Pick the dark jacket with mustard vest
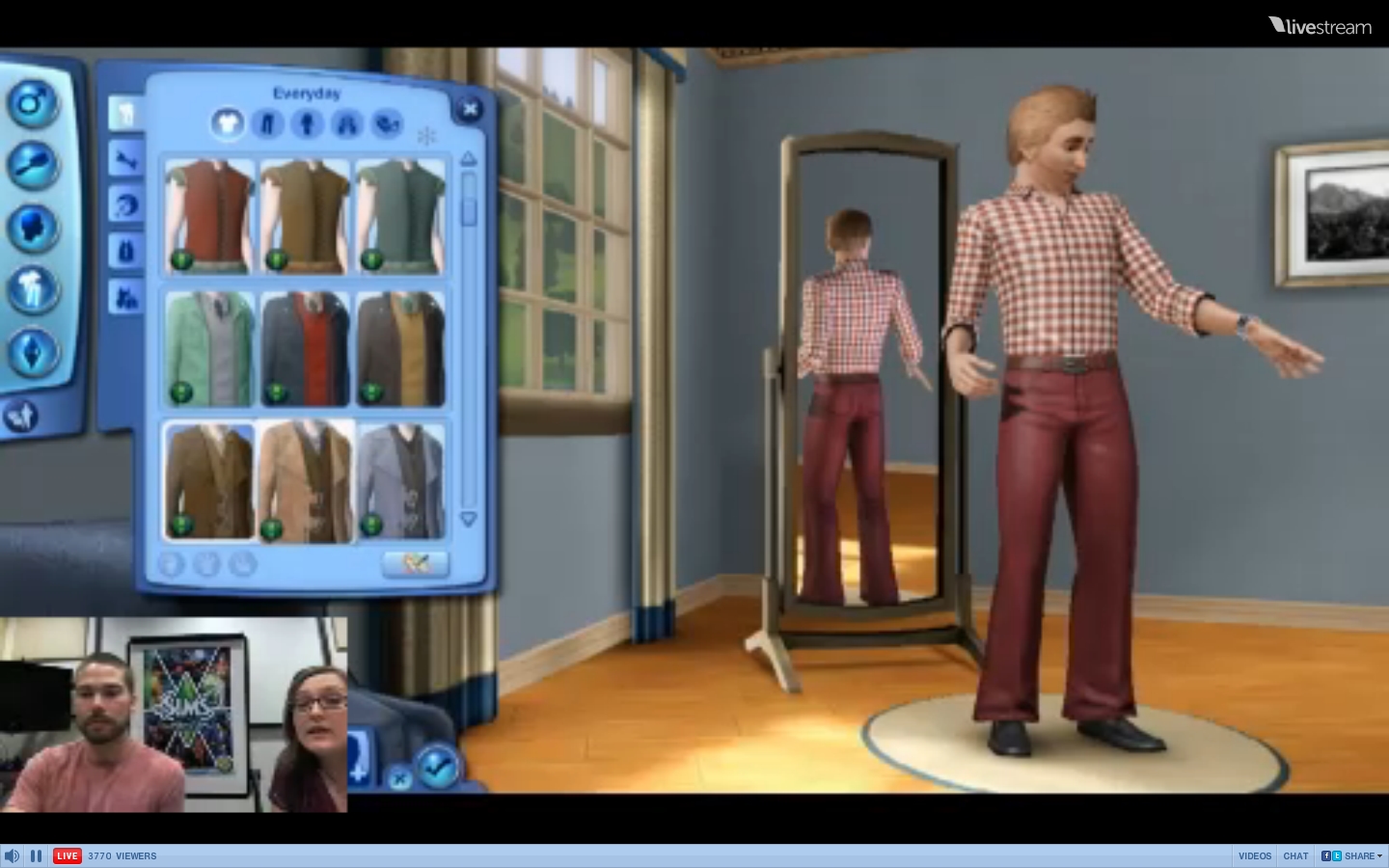 click(400, 348)
